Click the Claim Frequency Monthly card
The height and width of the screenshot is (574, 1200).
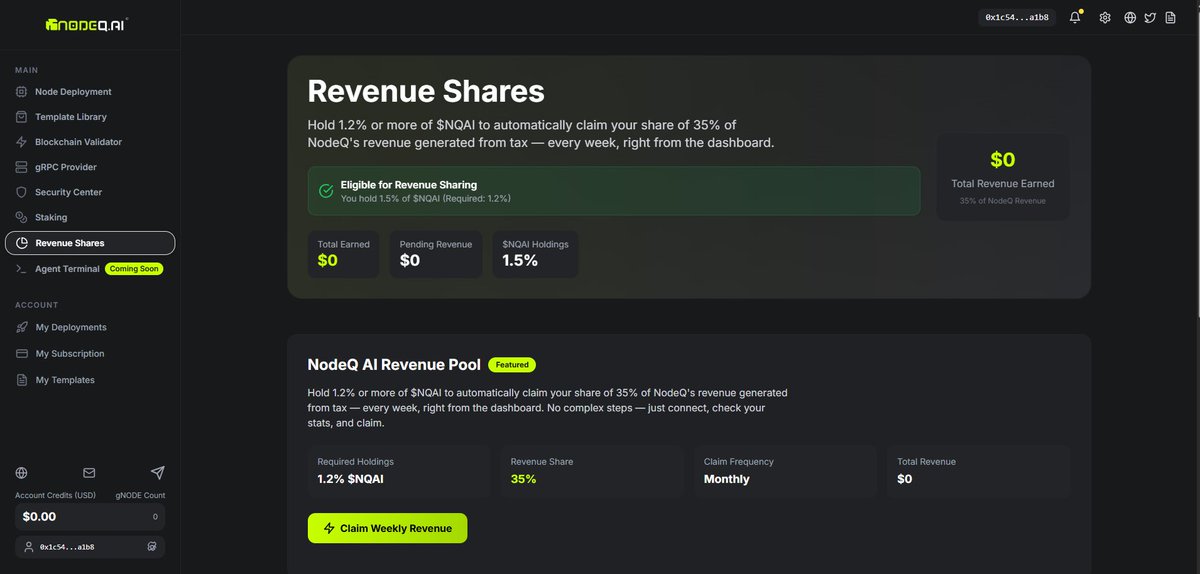(787, 472)
